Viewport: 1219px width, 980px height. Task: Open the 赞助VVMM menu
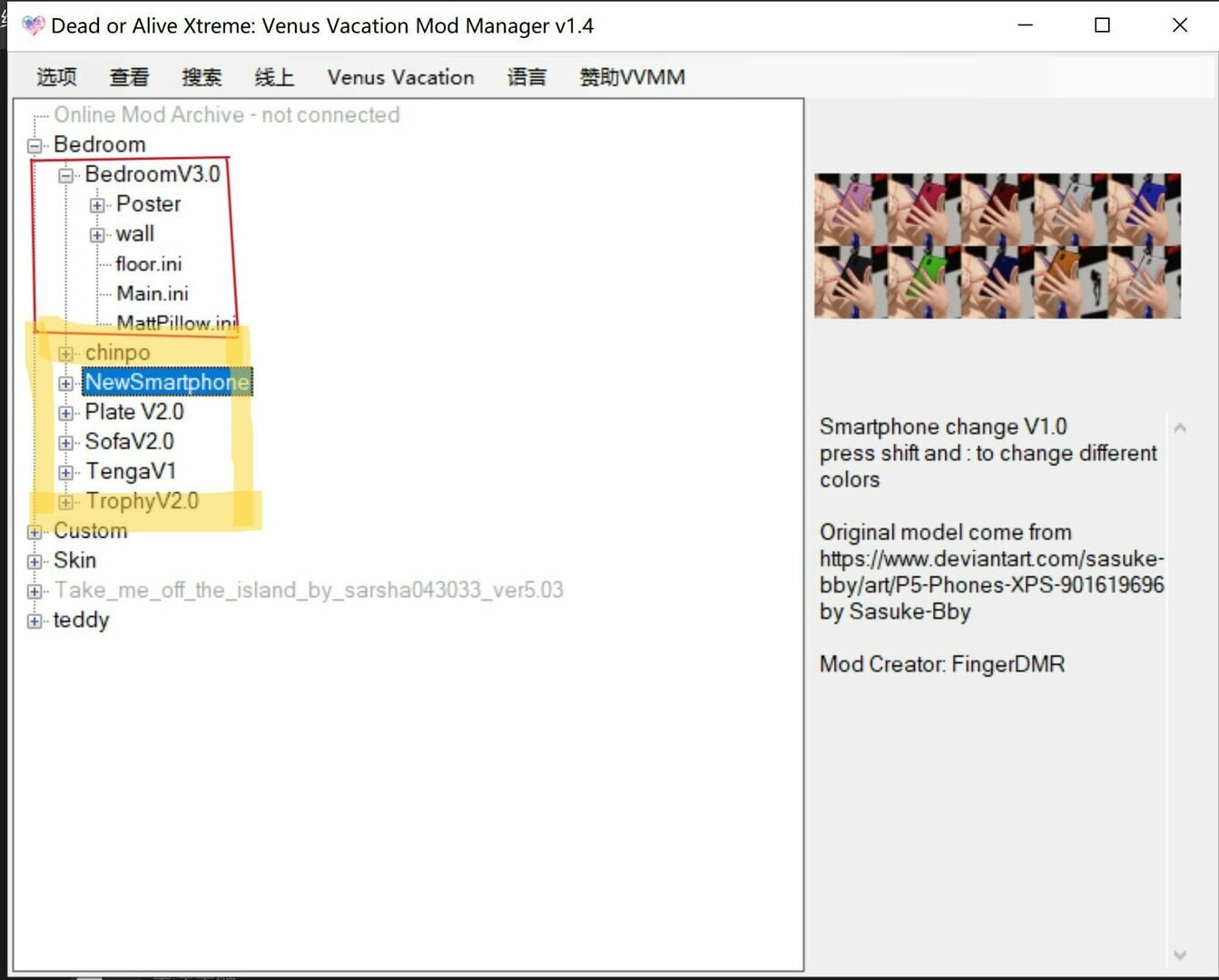coord(632,77)
